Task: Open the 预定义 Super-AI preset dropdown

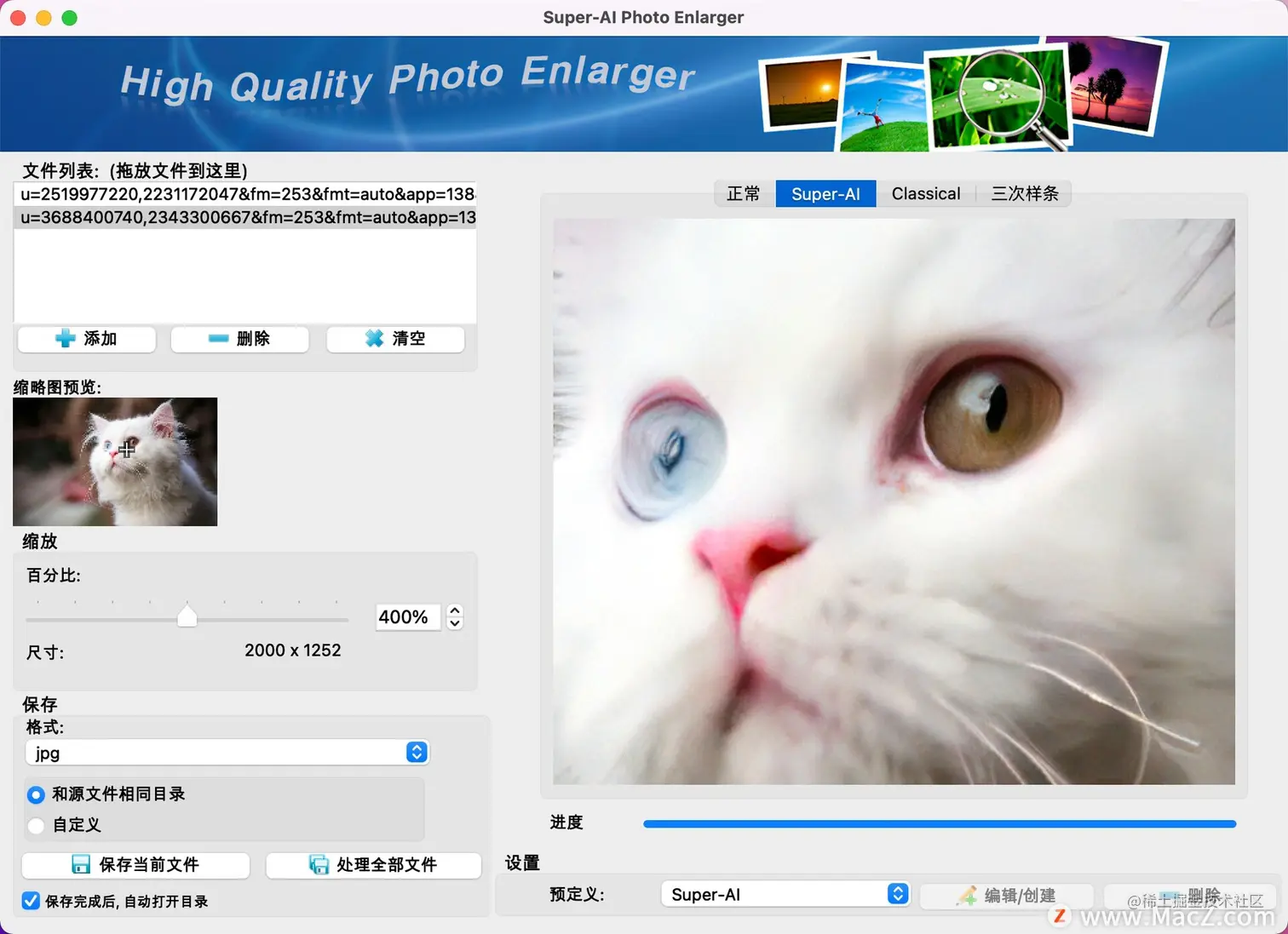Action: 785,894
